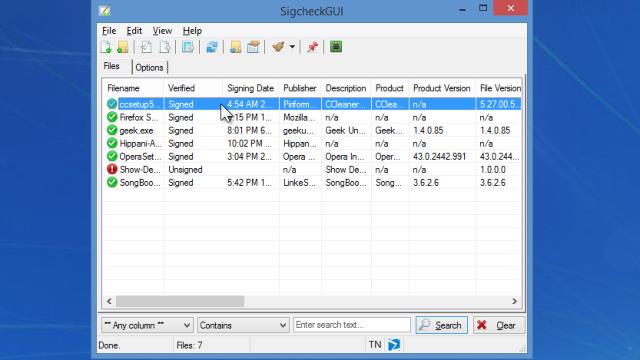This screenshot has width=640, height=360.
Task: Sort by the Description column header
Action: click(346, 88)
